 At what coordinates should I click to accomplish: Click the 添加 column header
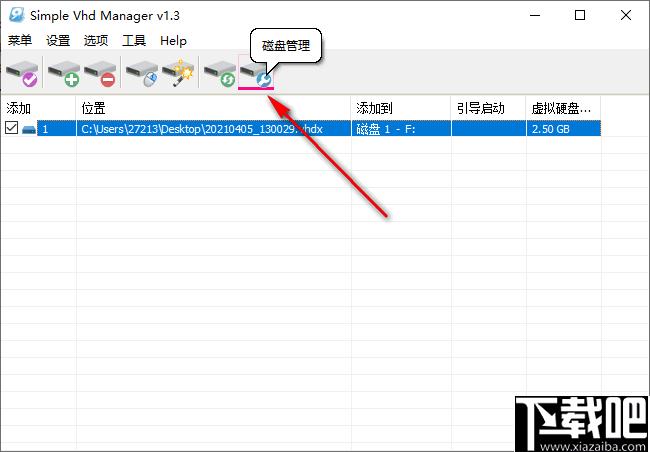coord(39,108)
